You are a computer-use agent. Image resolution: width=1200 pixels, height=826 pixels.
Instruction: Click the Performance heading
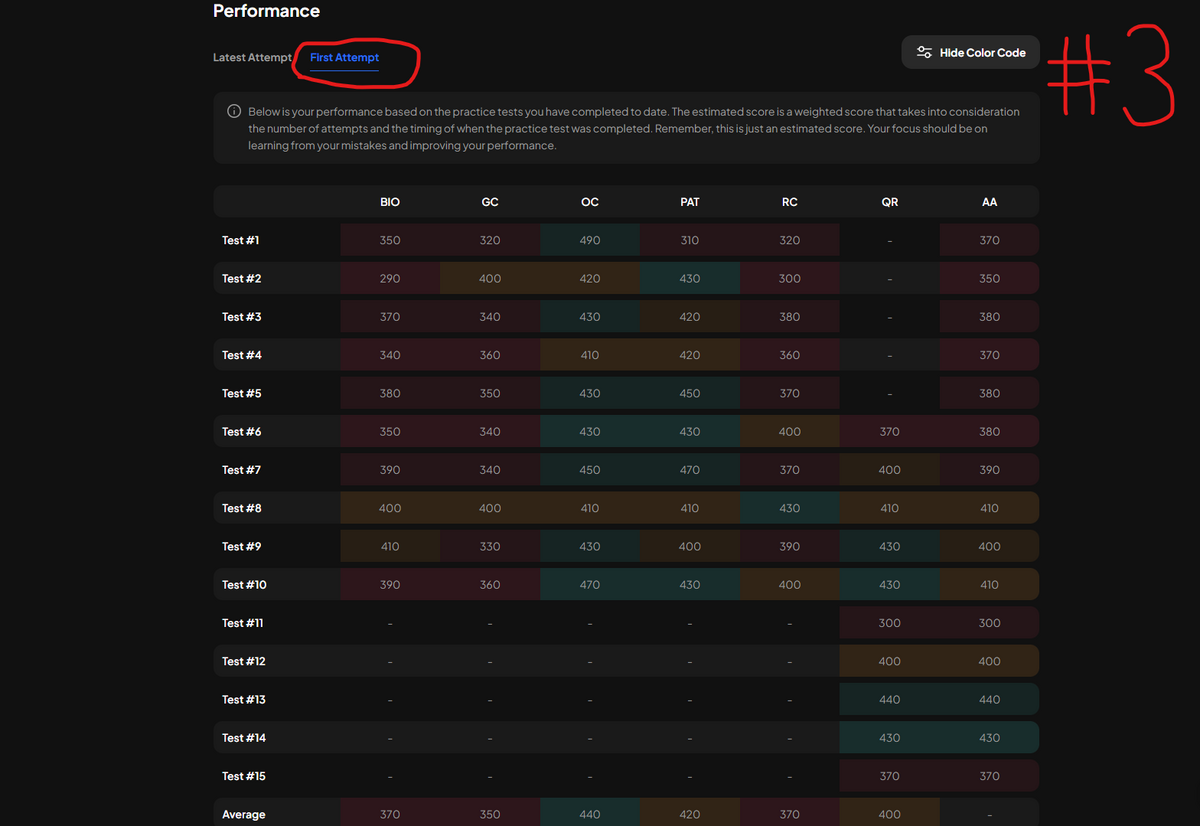tap(266, 12)
